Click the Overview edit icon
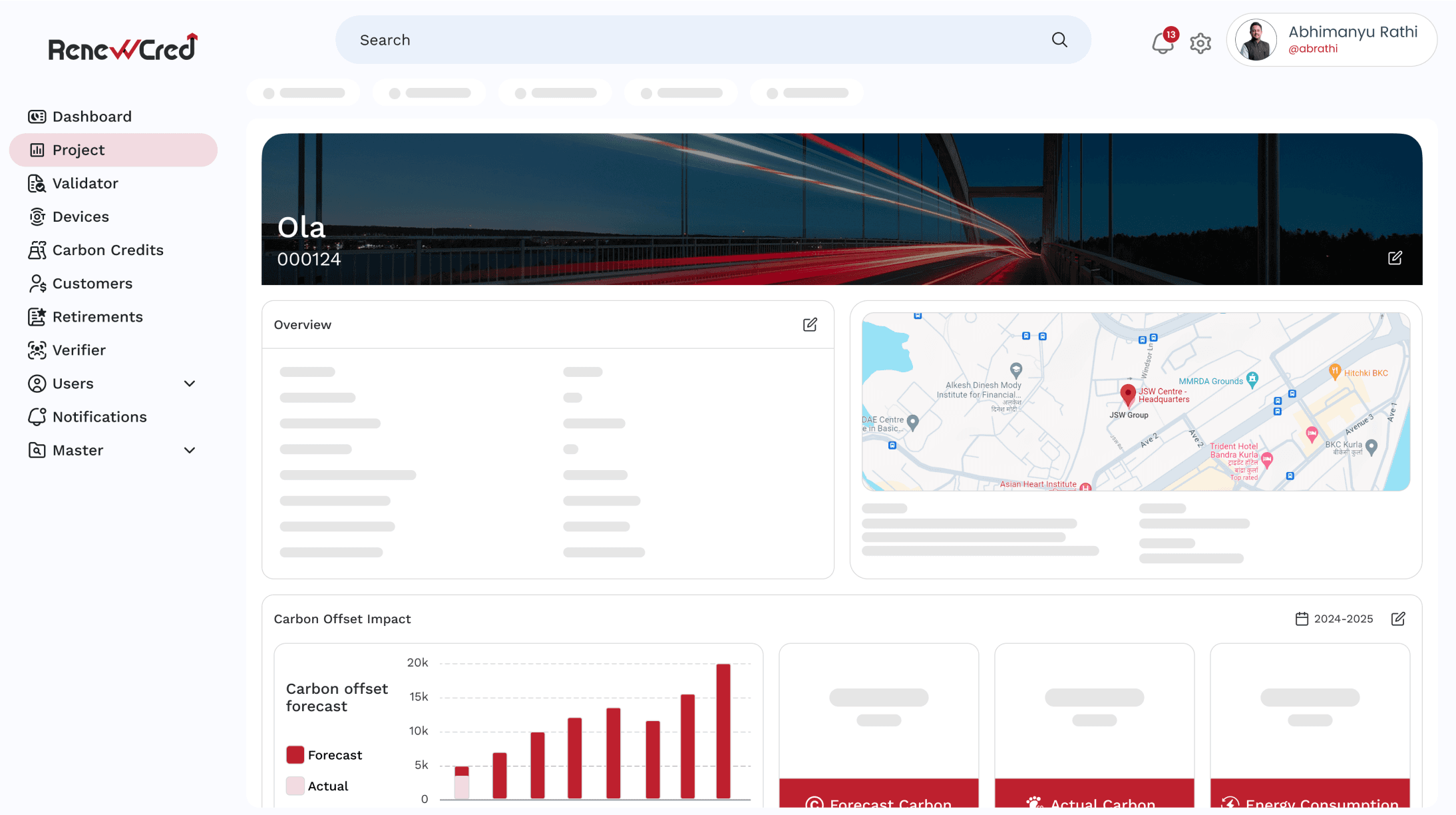This screenshot has width=1456, height=815. click(809, 324)
